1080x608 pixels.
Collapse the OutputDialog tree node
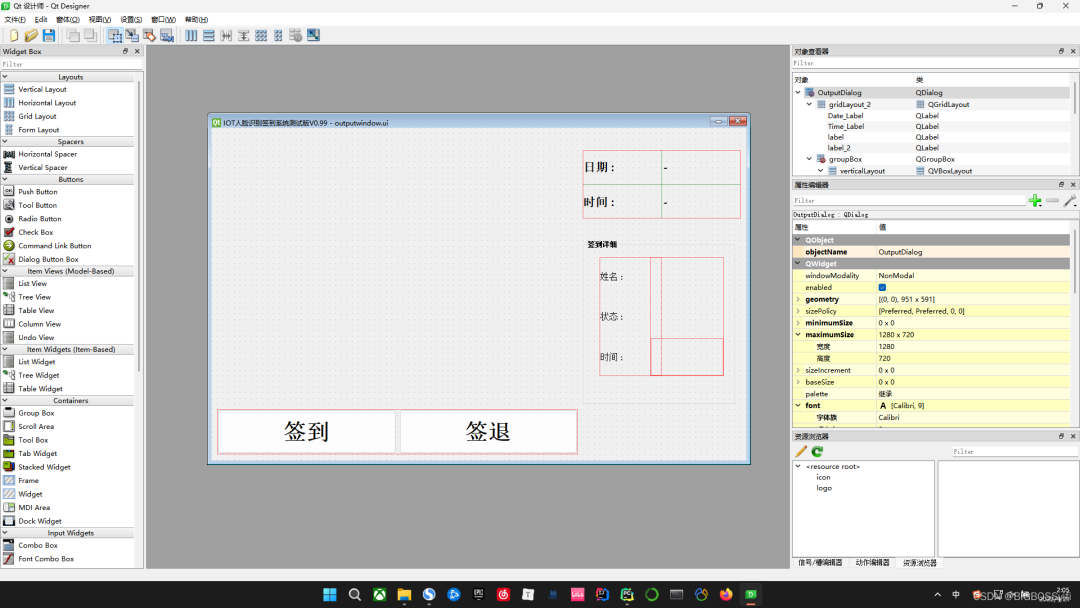(798, 92)
